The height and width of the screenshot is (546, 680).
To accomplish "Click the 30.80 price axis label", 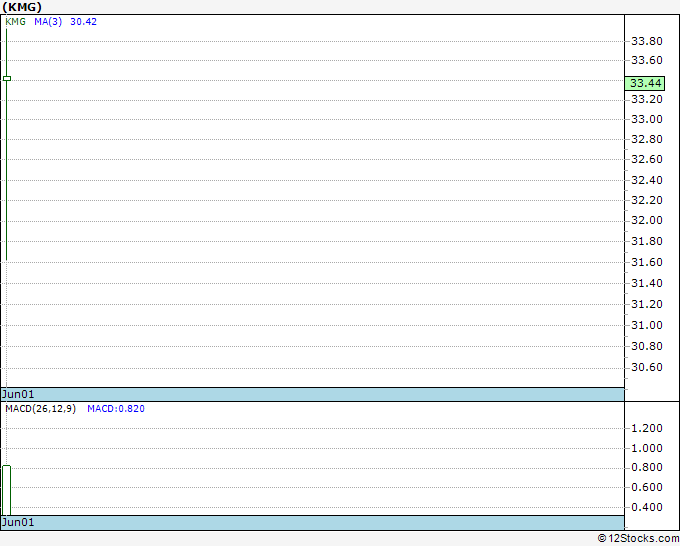I will 647,346.
